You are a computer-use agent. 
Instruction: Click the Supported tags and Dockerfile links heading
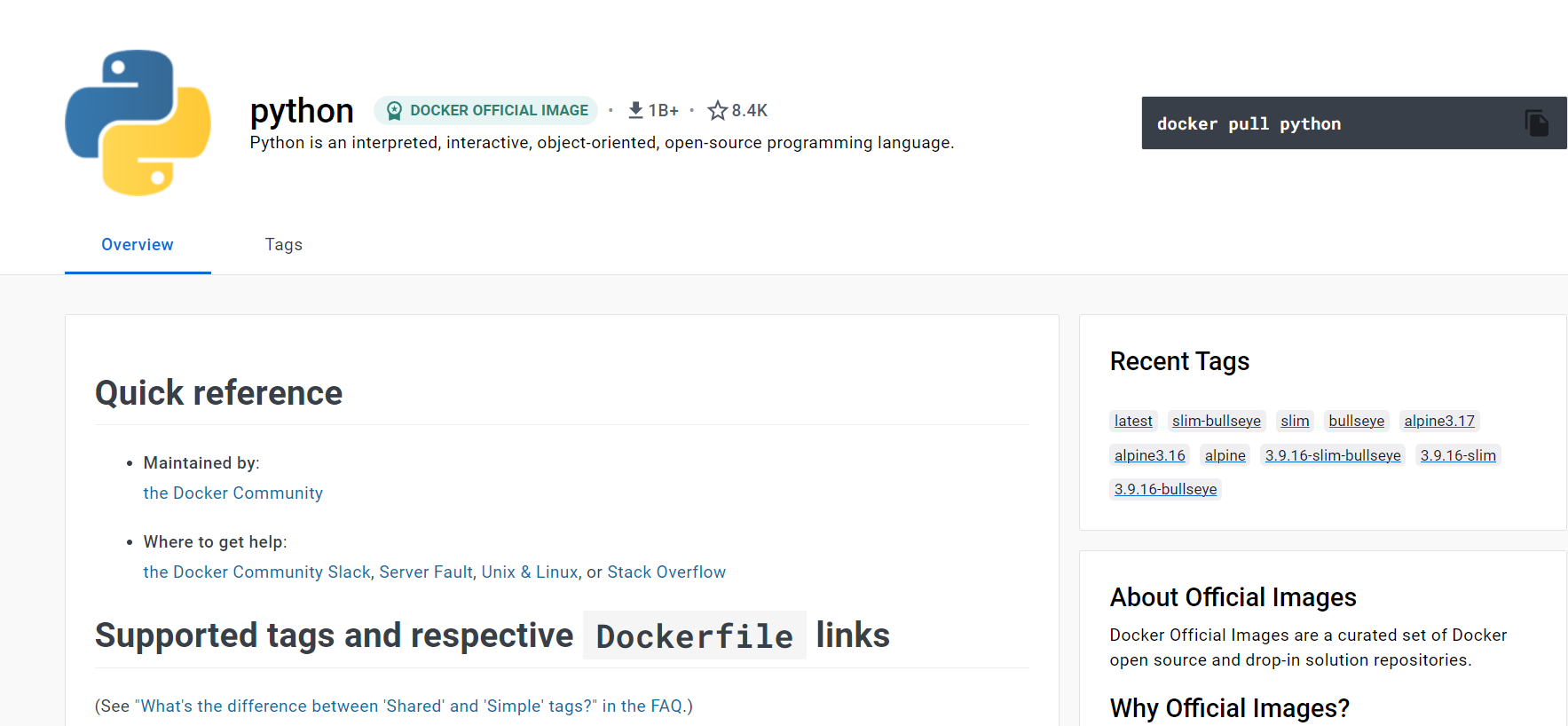point(492,635)
